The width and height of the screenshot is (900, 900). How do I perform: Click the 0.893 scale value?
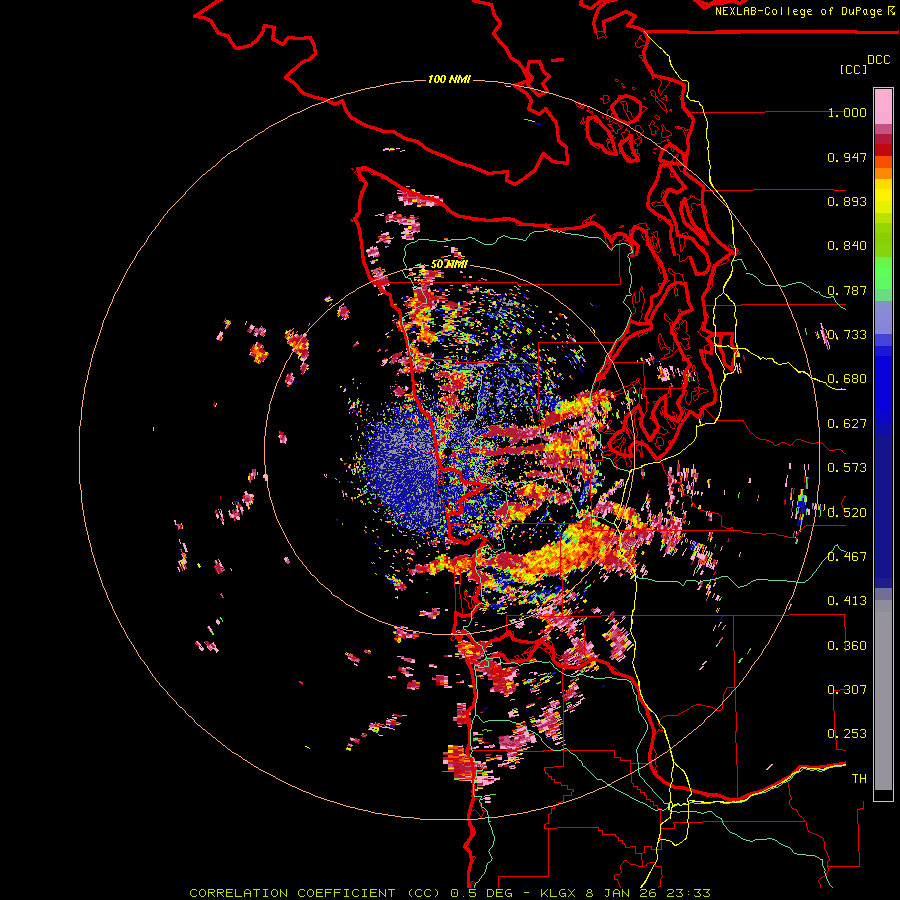point(847,201)
